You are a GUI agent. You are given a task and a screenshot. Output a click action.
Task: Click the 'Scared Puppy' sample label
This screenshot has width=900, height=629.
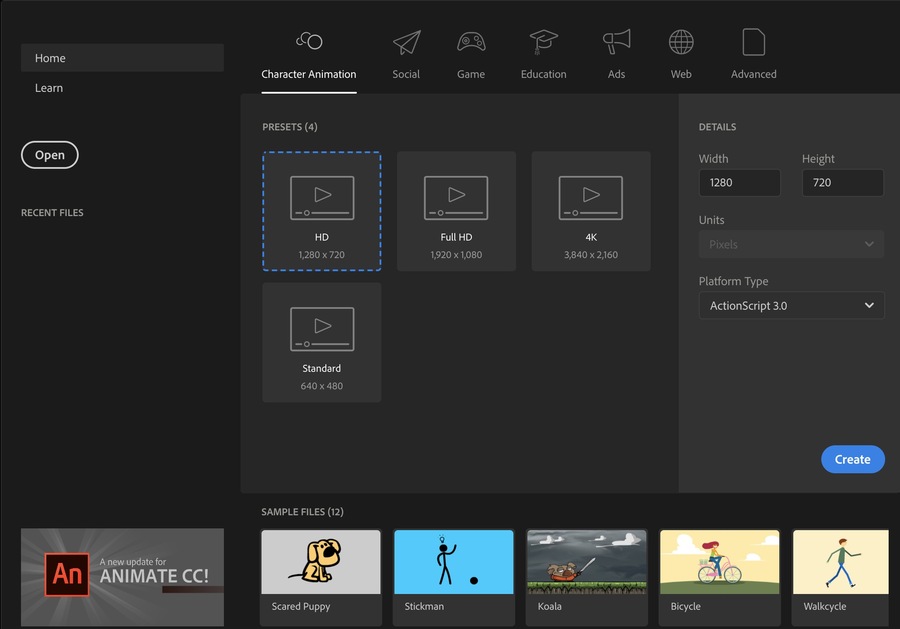point(301,607)
